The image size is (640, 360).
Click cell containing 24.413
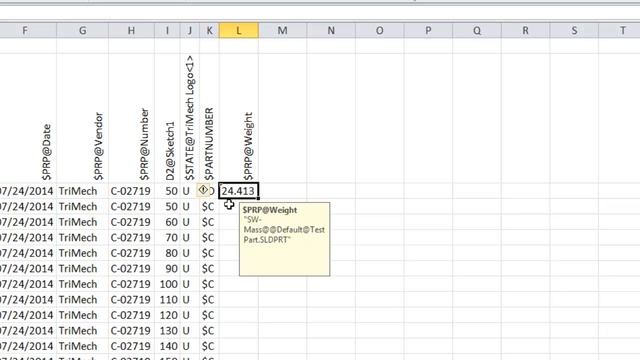239,191
